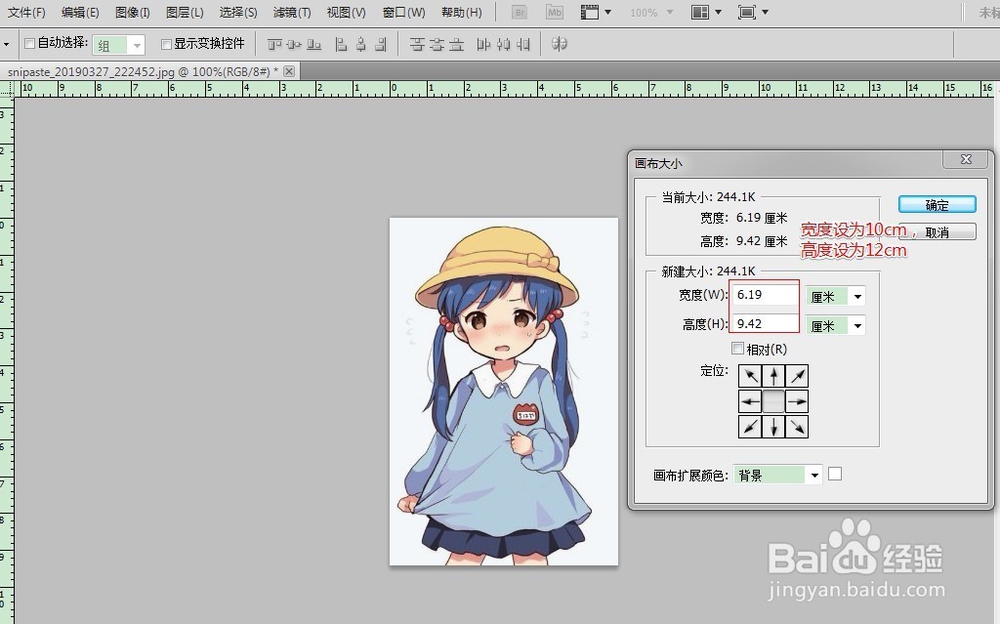Set anchor to bottom-center arrow
Viewport: 1000px width, 624px height.
coord(774,426)
